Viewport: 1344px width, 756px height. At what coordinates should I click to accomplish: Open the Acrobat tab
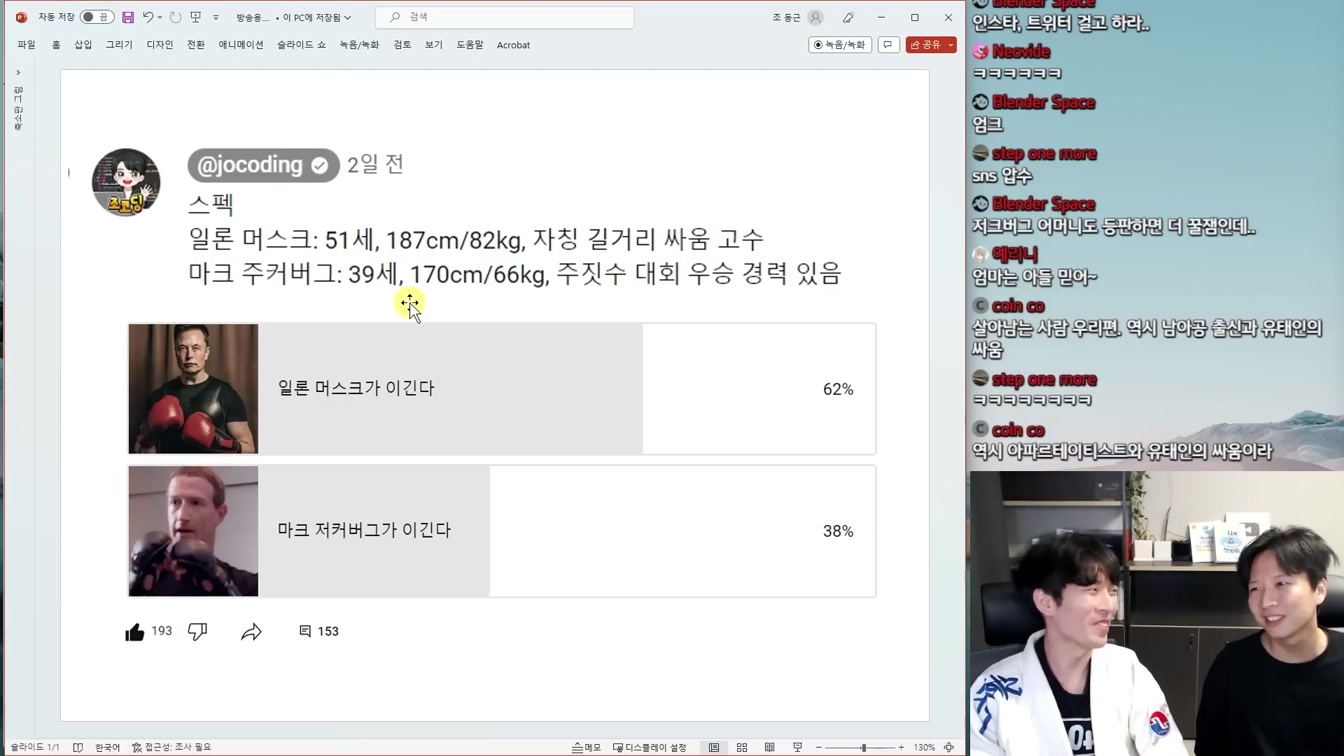513,45
